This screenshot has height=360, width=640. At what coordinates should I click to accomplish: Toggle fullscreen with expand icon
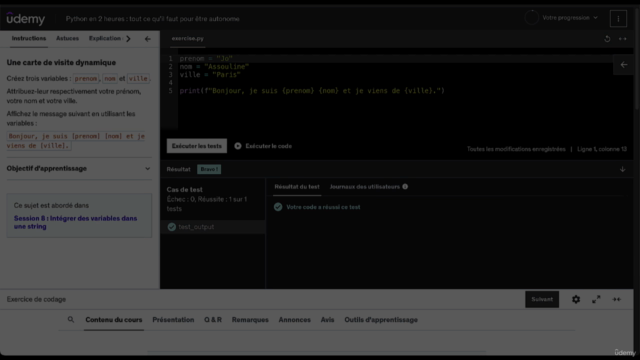596,299
